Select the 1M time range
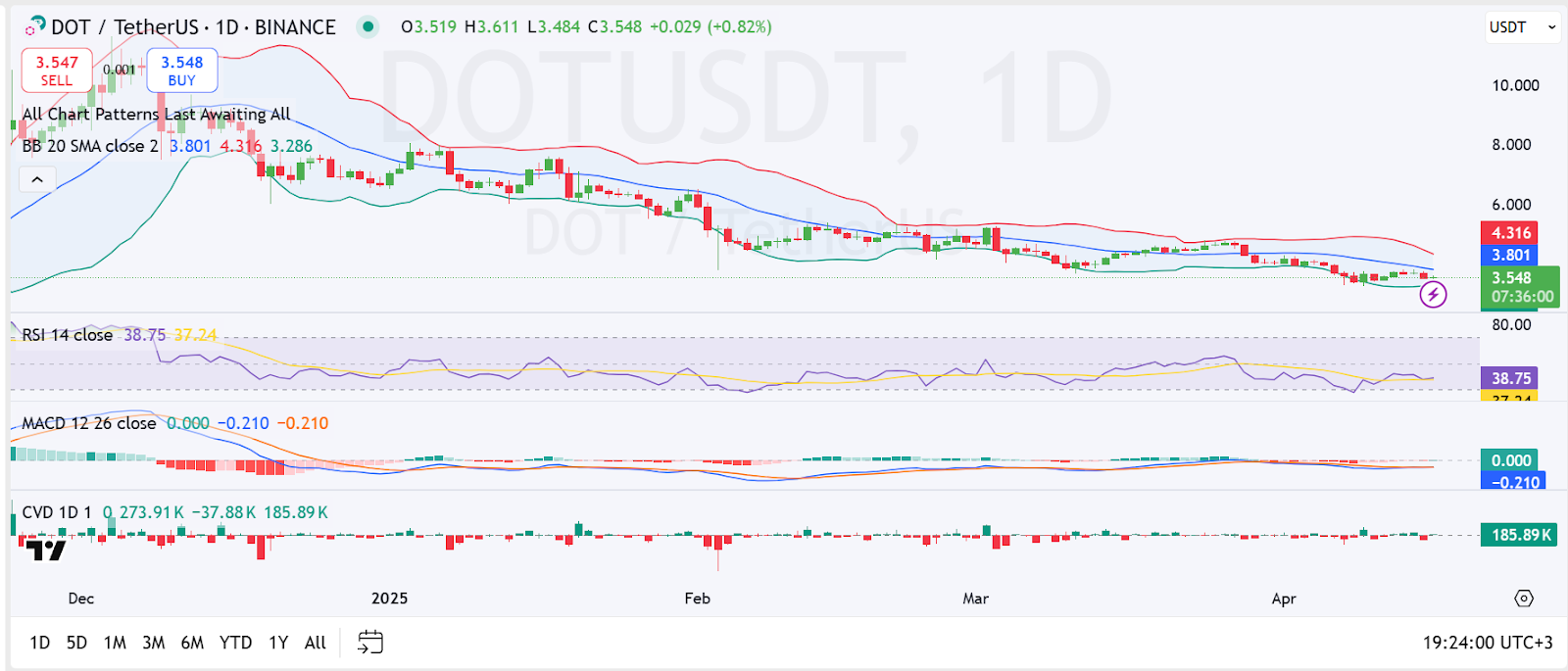Screen dimensions: 1568x671 pyautogui.click(x=115, y=643)
